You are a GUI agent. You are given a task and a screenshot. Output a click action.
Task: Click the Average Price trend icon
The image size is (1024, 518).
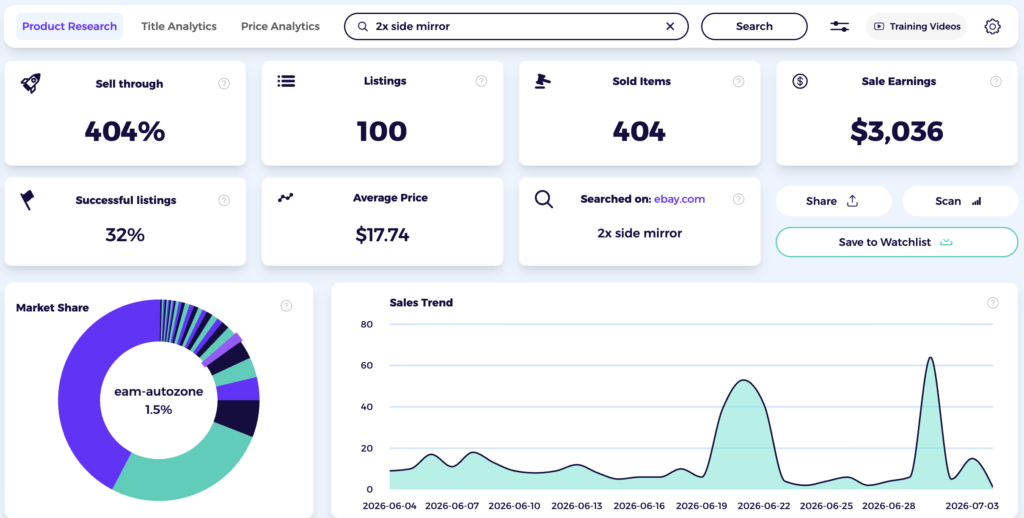point(285,197)
